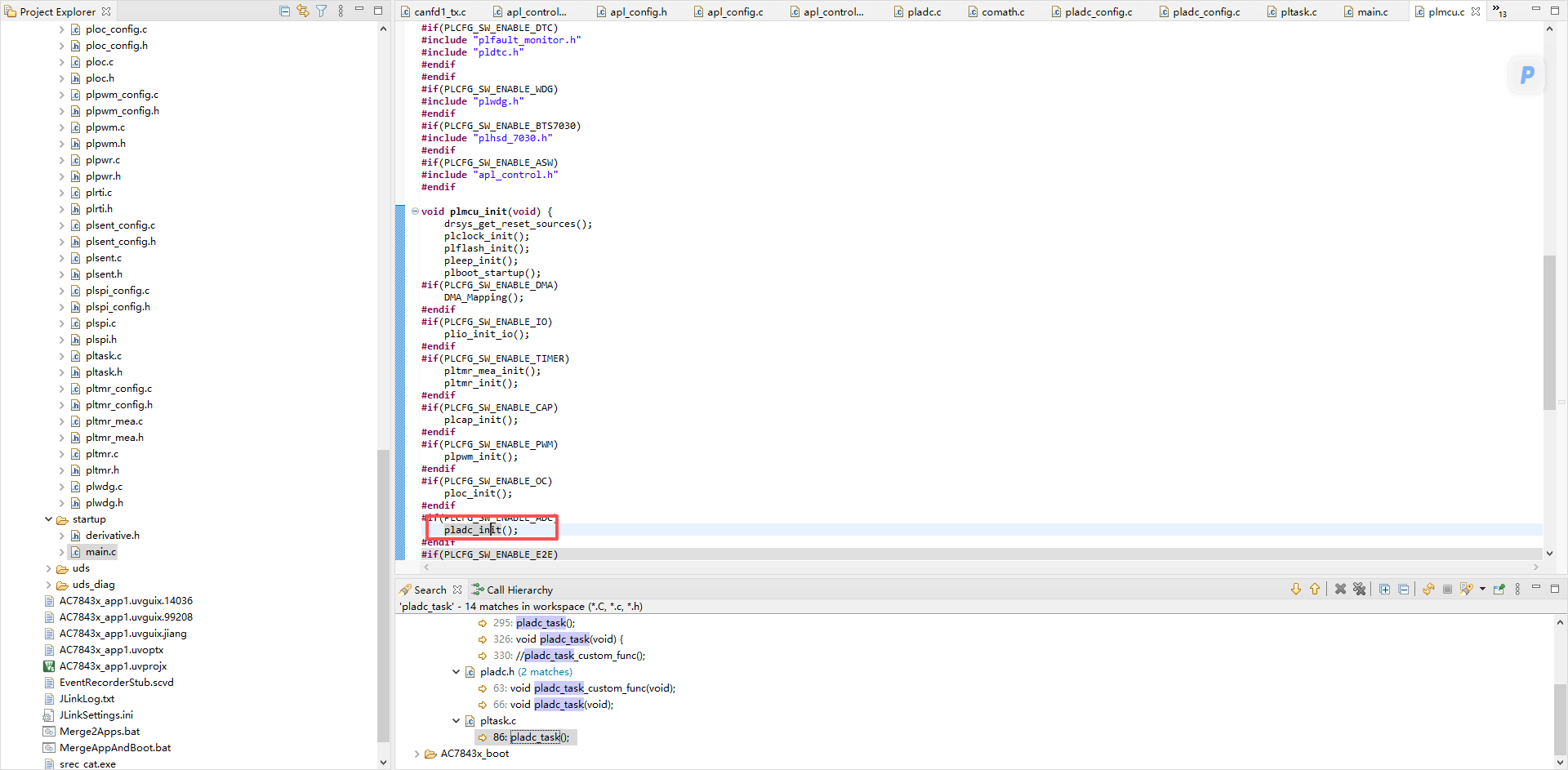This screenshot has width=1568, height=770.
Task: Open search history dropdown arrow
Action: 1482,589
